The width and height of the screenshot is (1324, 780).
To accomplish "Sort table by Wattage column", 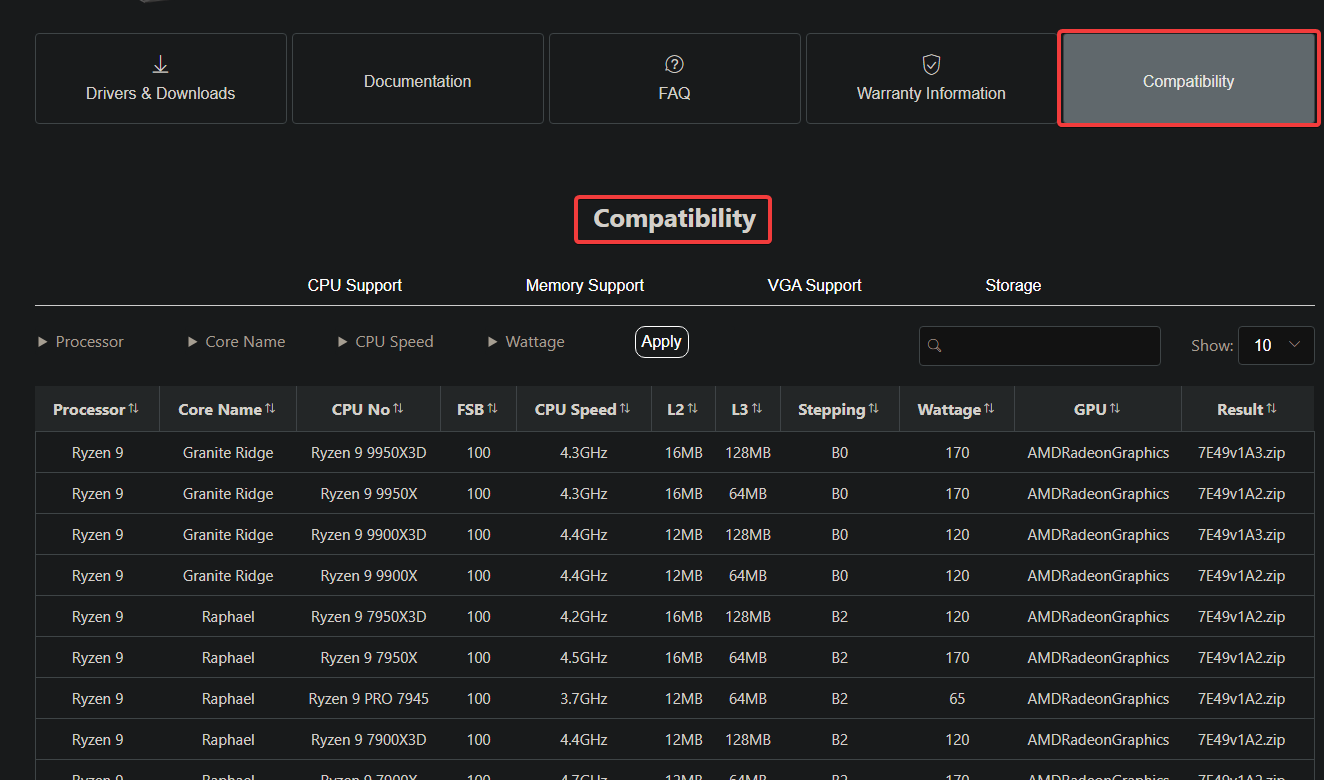I will (x=957, y=409).
